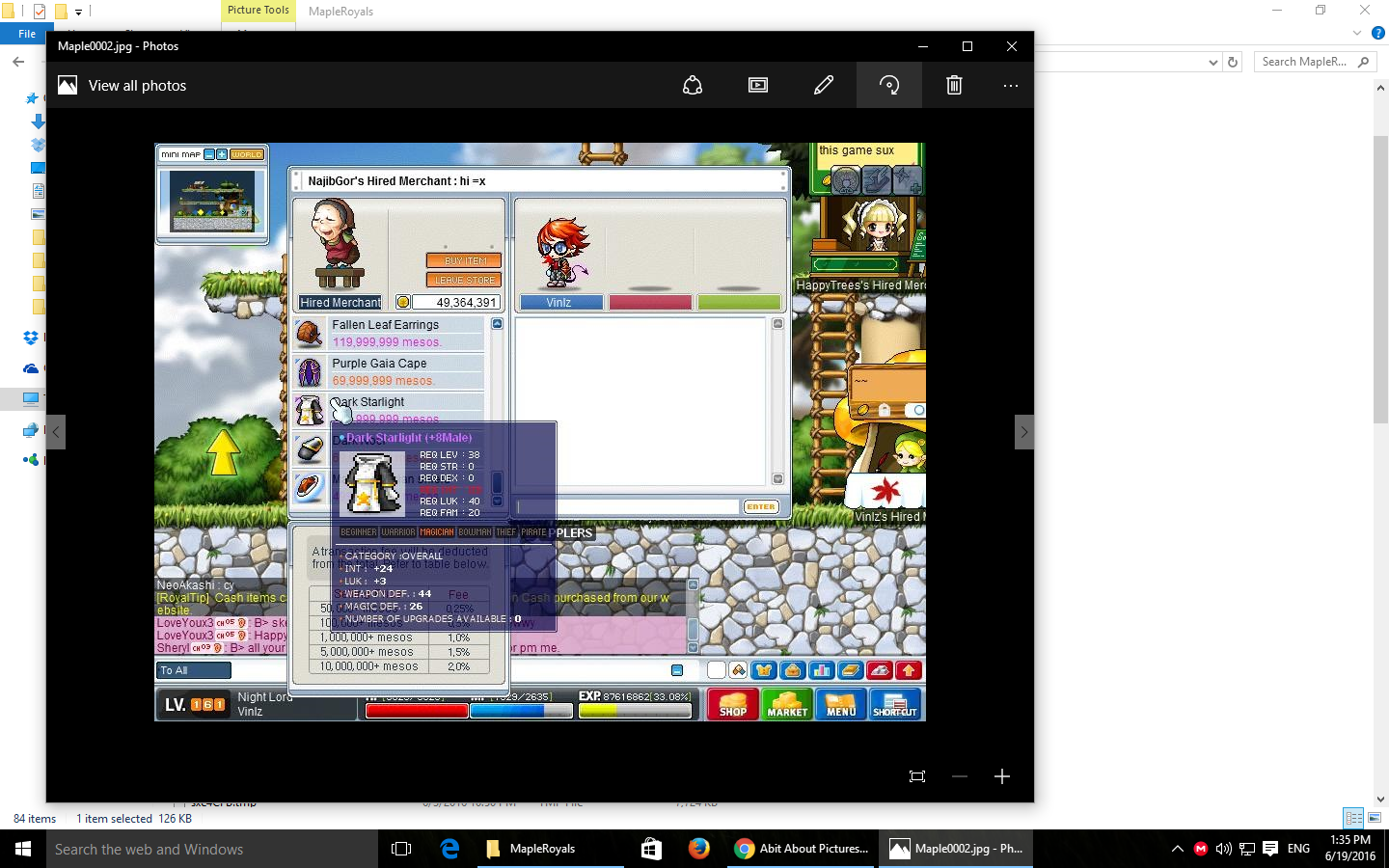Open Explorer Help question mark
This screenshot has width=1389, height=868.
1378,33
